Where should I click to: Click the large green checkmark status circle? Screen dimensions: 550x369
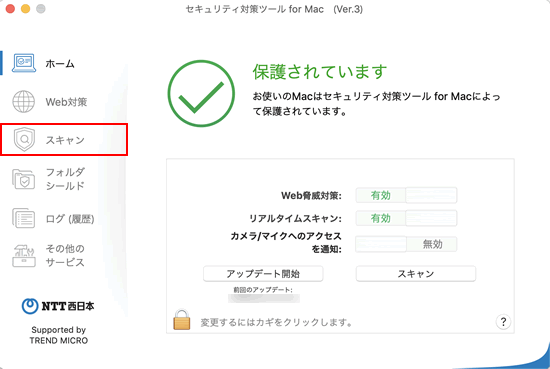click(x=201, y=93)
